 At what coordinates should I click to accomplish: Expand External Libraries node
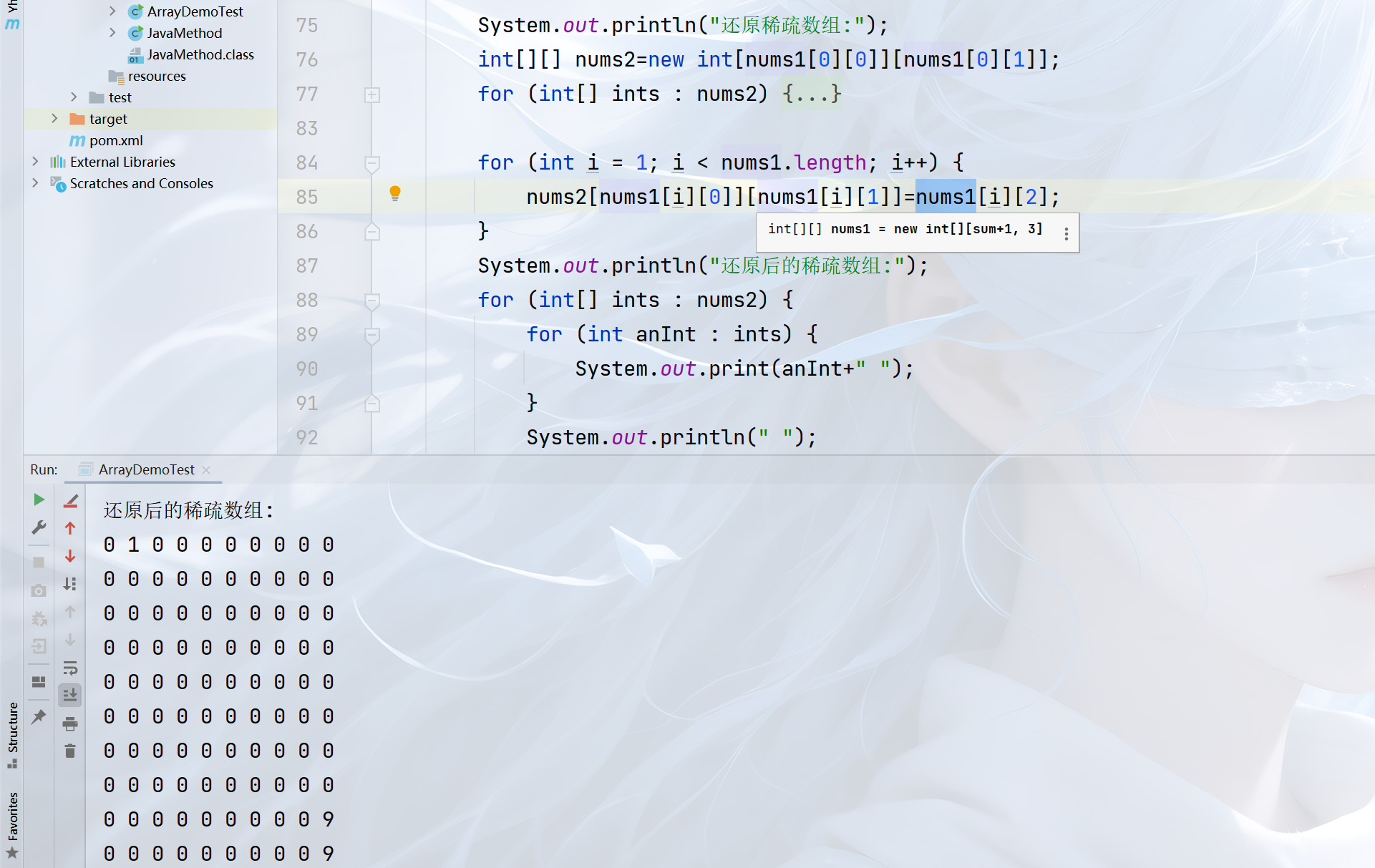tap(35, 162)
